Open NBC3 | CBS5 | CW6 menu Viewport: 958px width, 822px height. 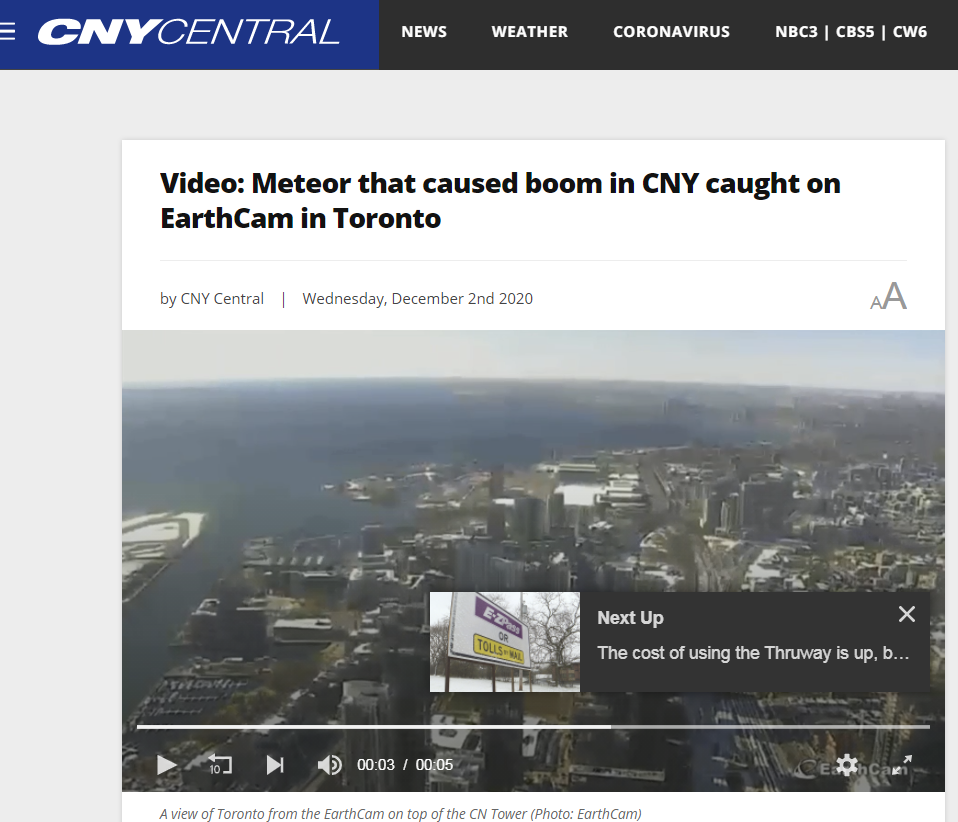(851, 32)
